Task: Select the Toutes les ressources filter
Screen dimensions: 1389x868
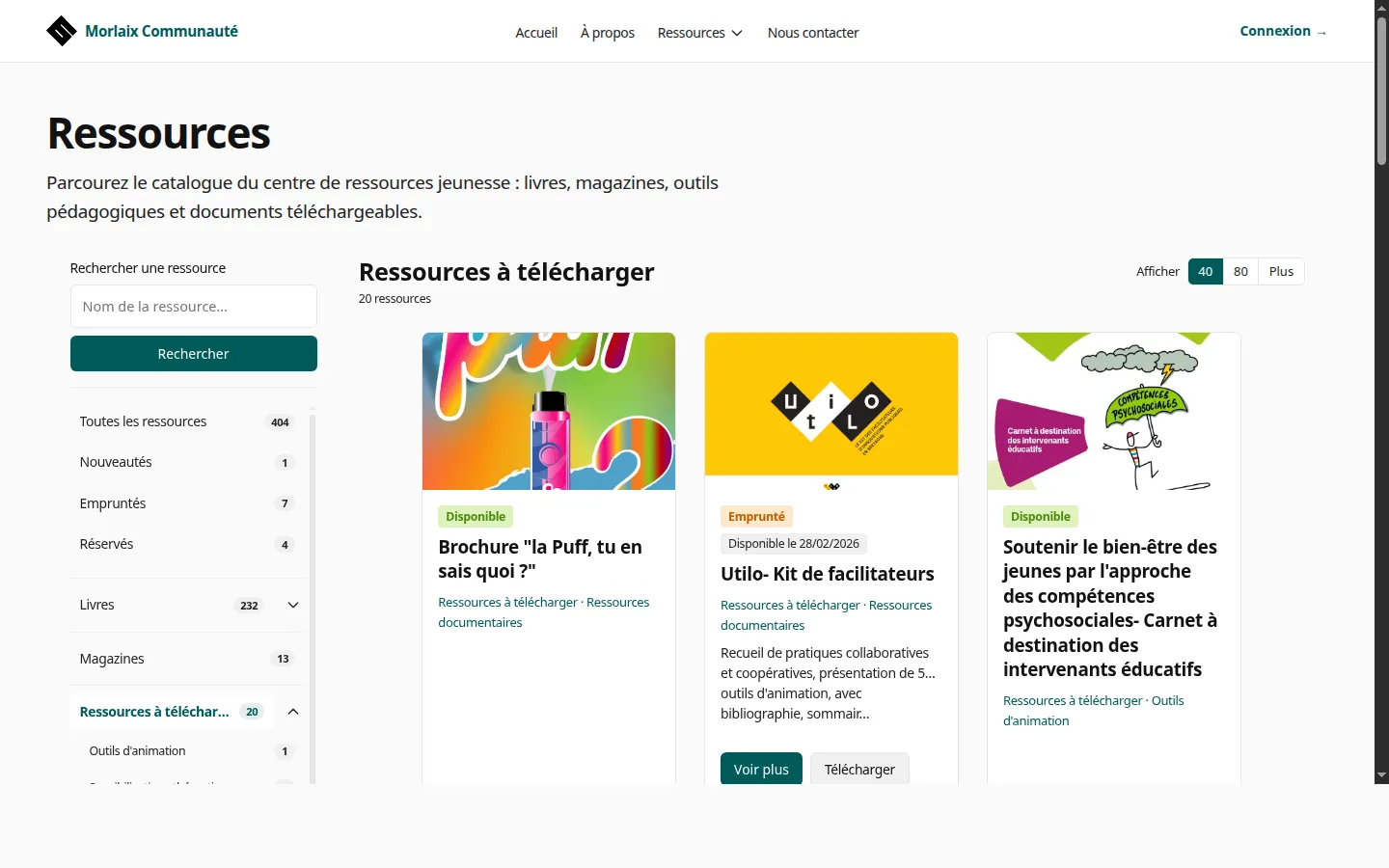Action: 187,421
